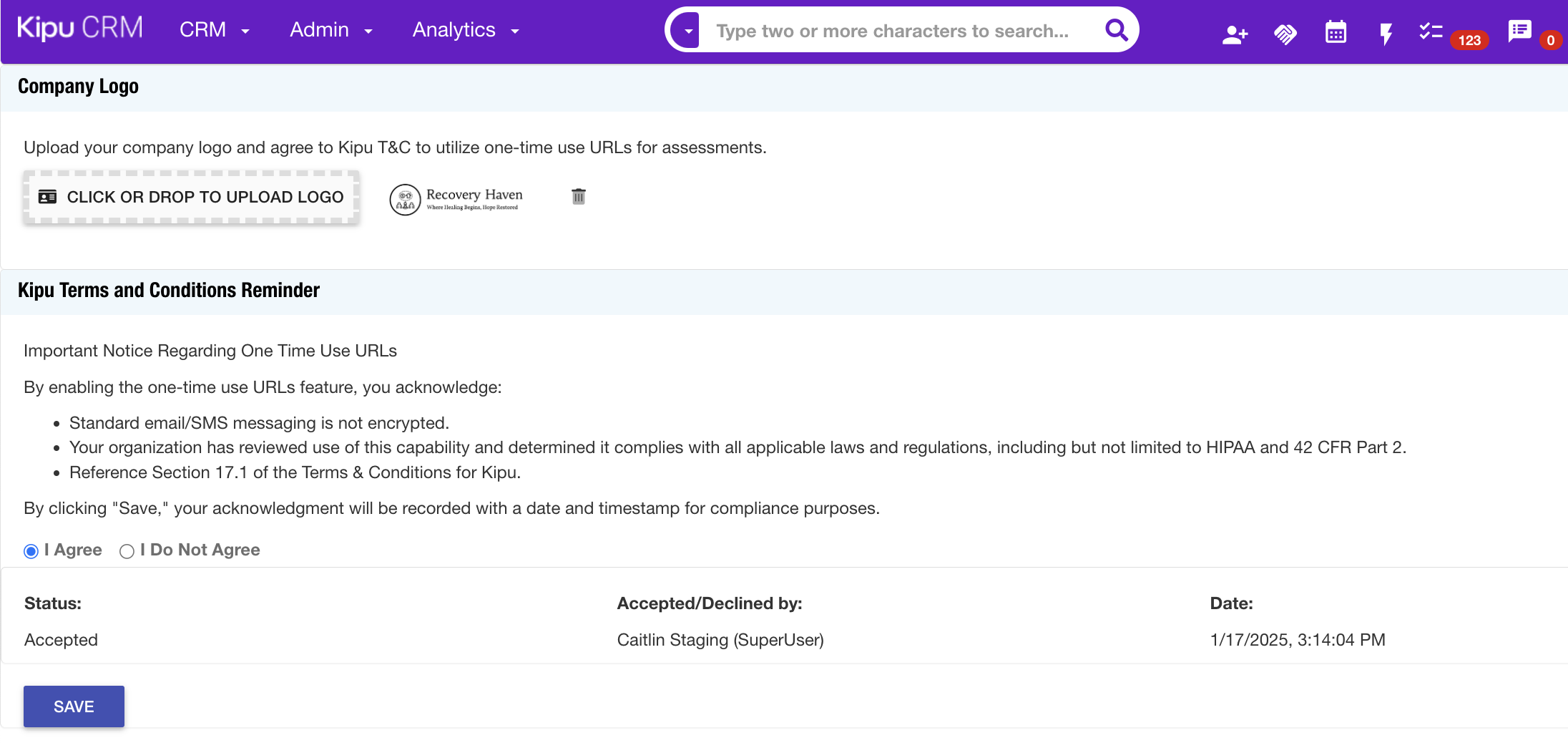Open the tasks checklist icon

click(1431, 31)
